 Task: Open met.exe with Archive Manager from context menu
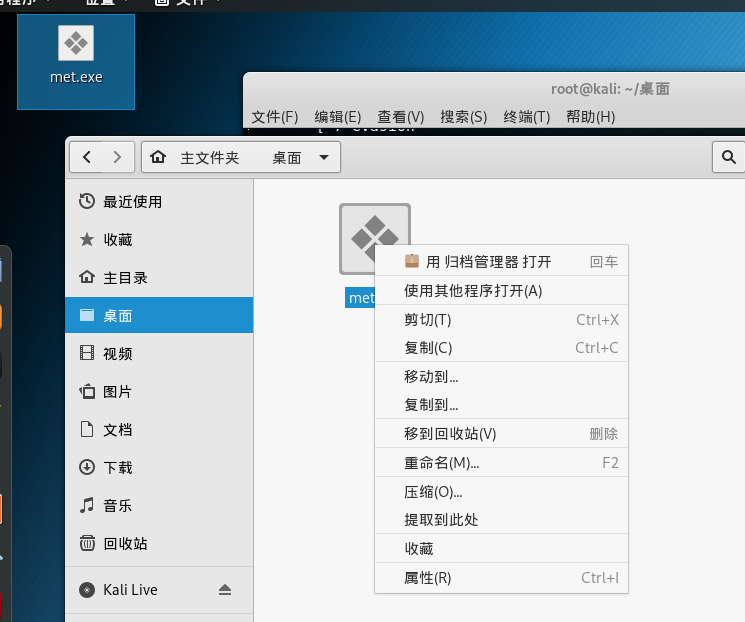pyautogui.click(x=501, y=261)
